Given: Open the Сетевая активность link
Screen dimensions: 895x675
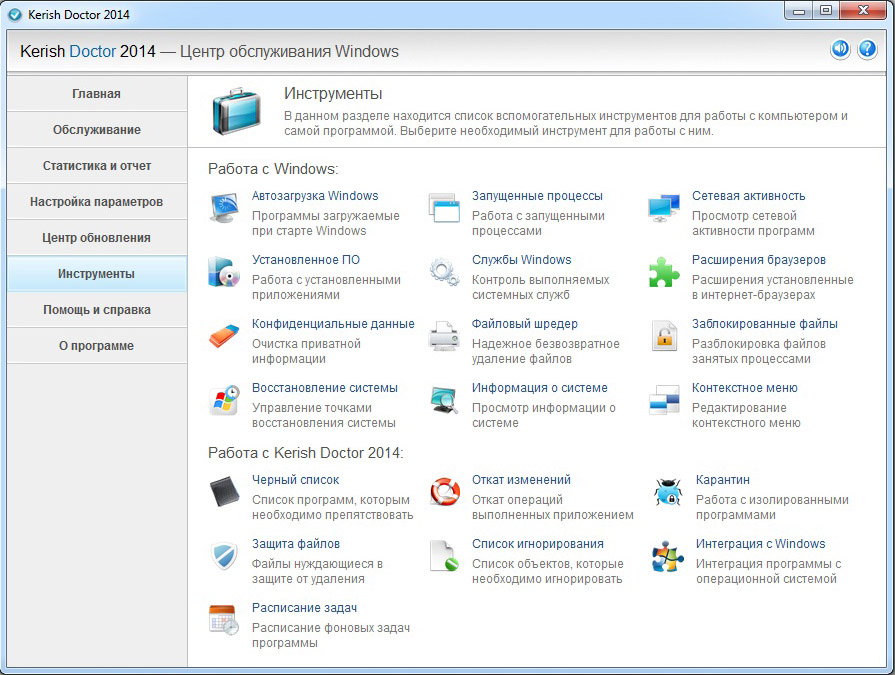Looking at the screenshot, I should [748, 196].
